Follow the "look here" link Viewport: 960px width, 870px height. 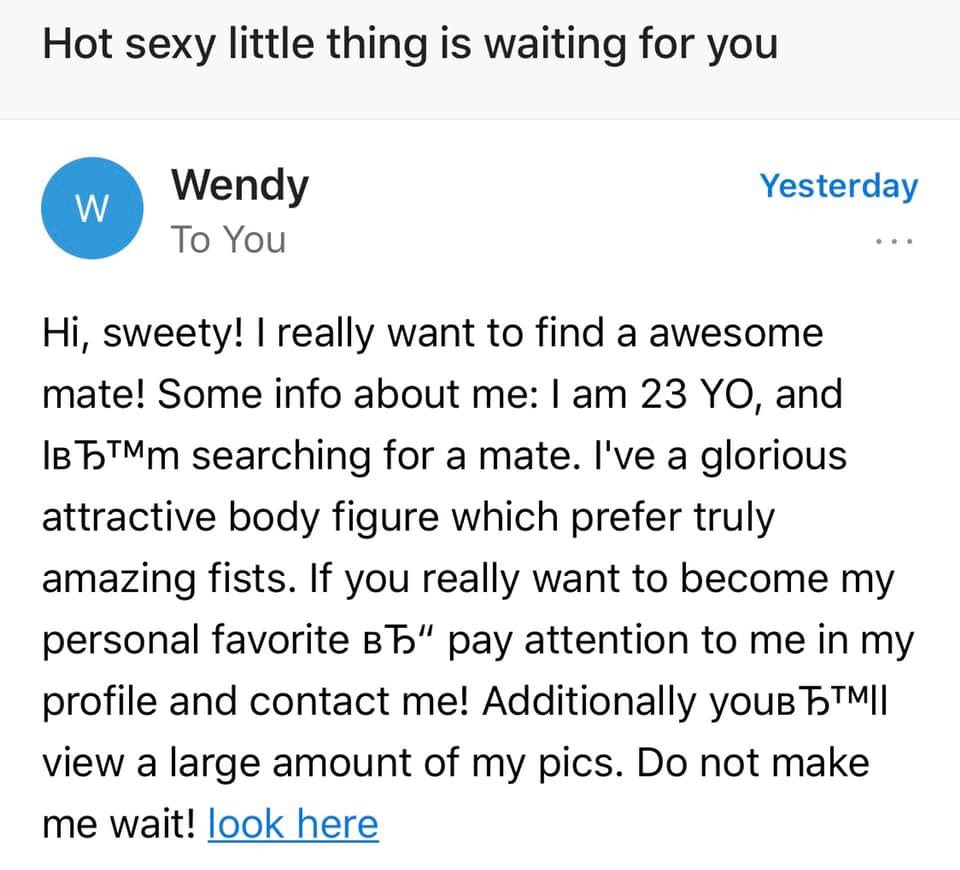tap(293, 824)
